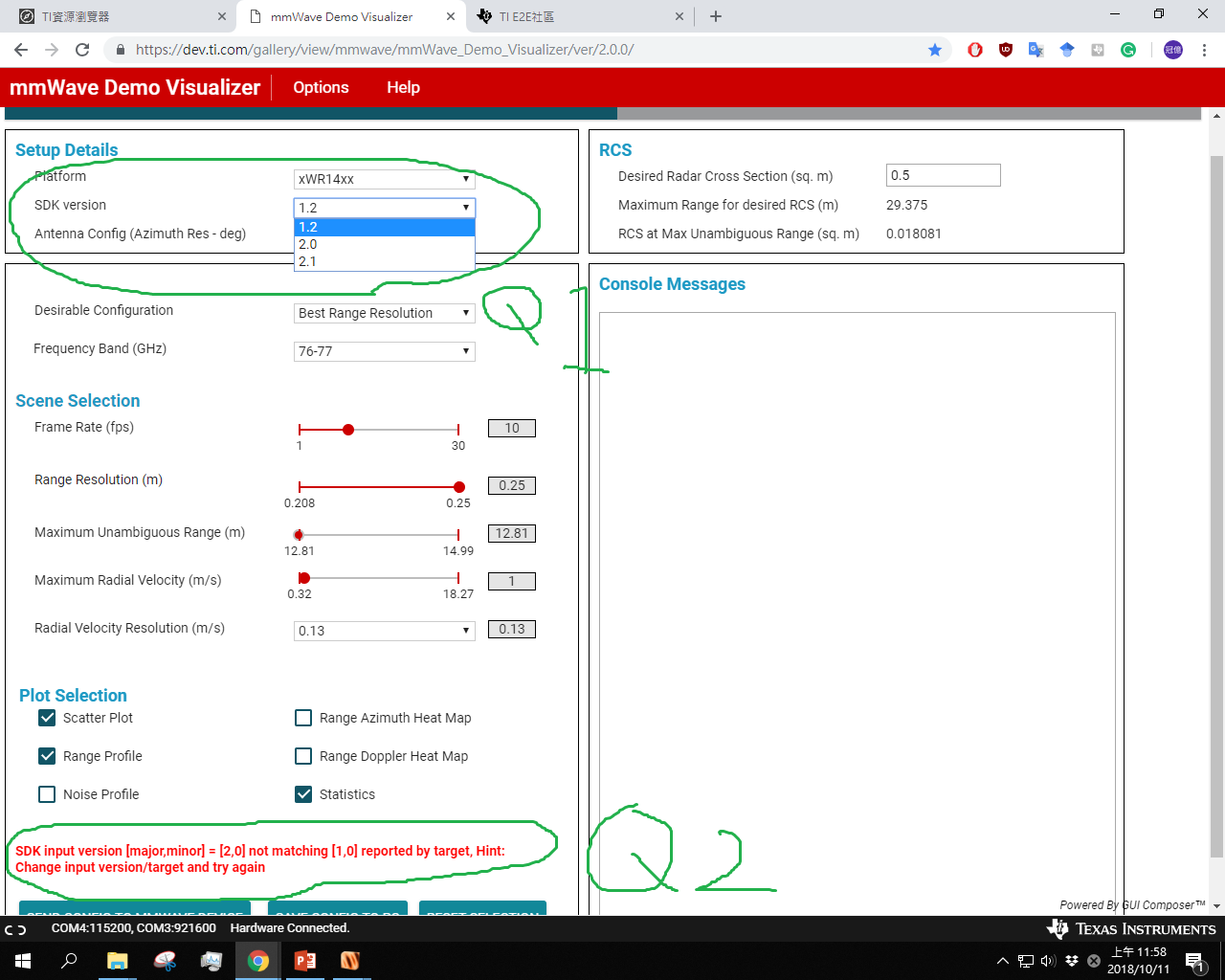Close the mmWave Demo Visualizer tab

pos(451,16)
